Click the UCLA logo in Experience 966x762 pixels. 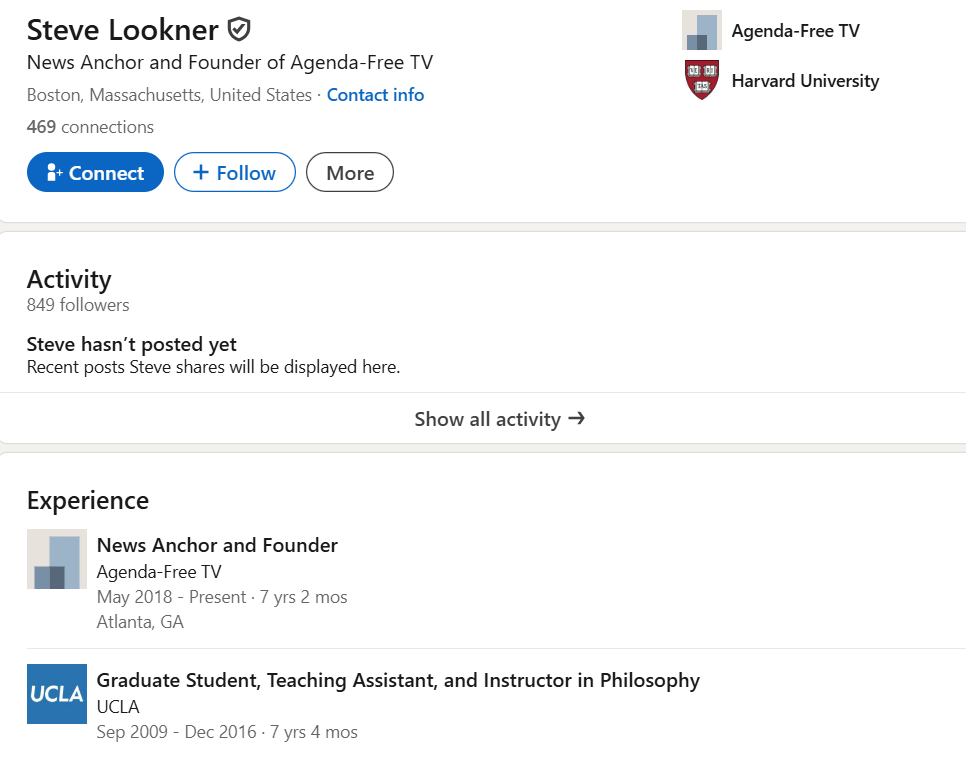(57, 694)
